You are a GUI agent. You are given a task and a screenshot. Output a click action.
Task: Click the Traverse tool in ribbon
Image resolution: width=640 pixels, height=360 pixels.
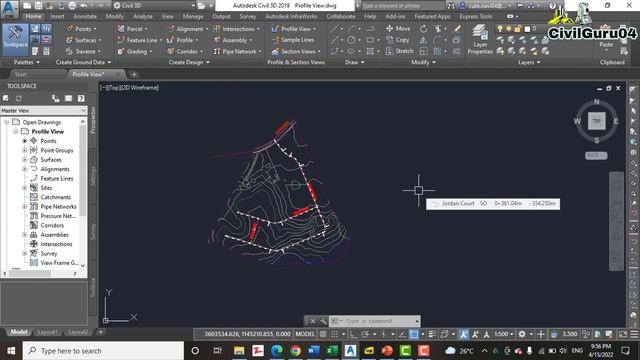[83, 51]
